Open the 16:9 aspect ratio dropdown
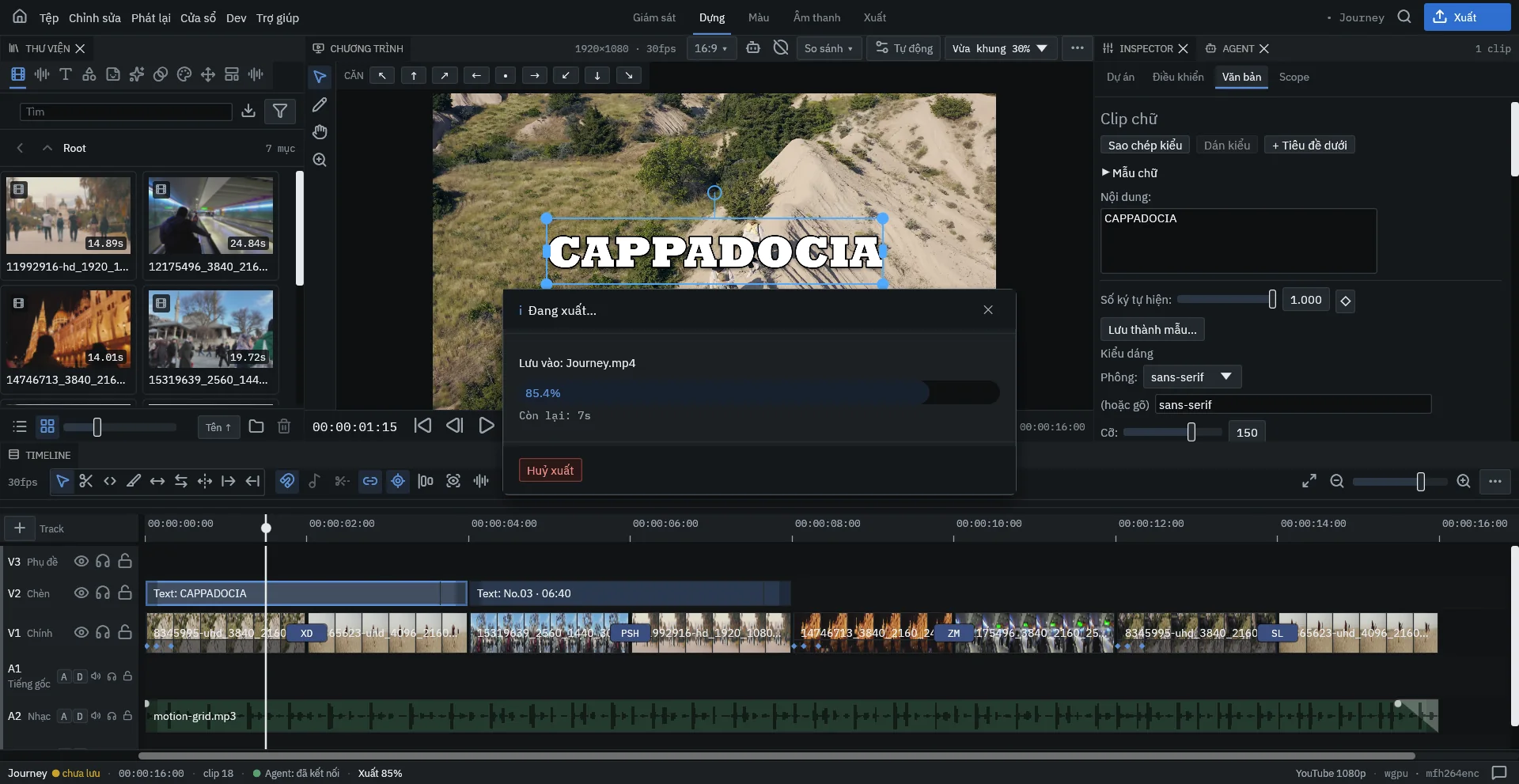This screenshot has height=784, width=1519. (x=711, y=48)
